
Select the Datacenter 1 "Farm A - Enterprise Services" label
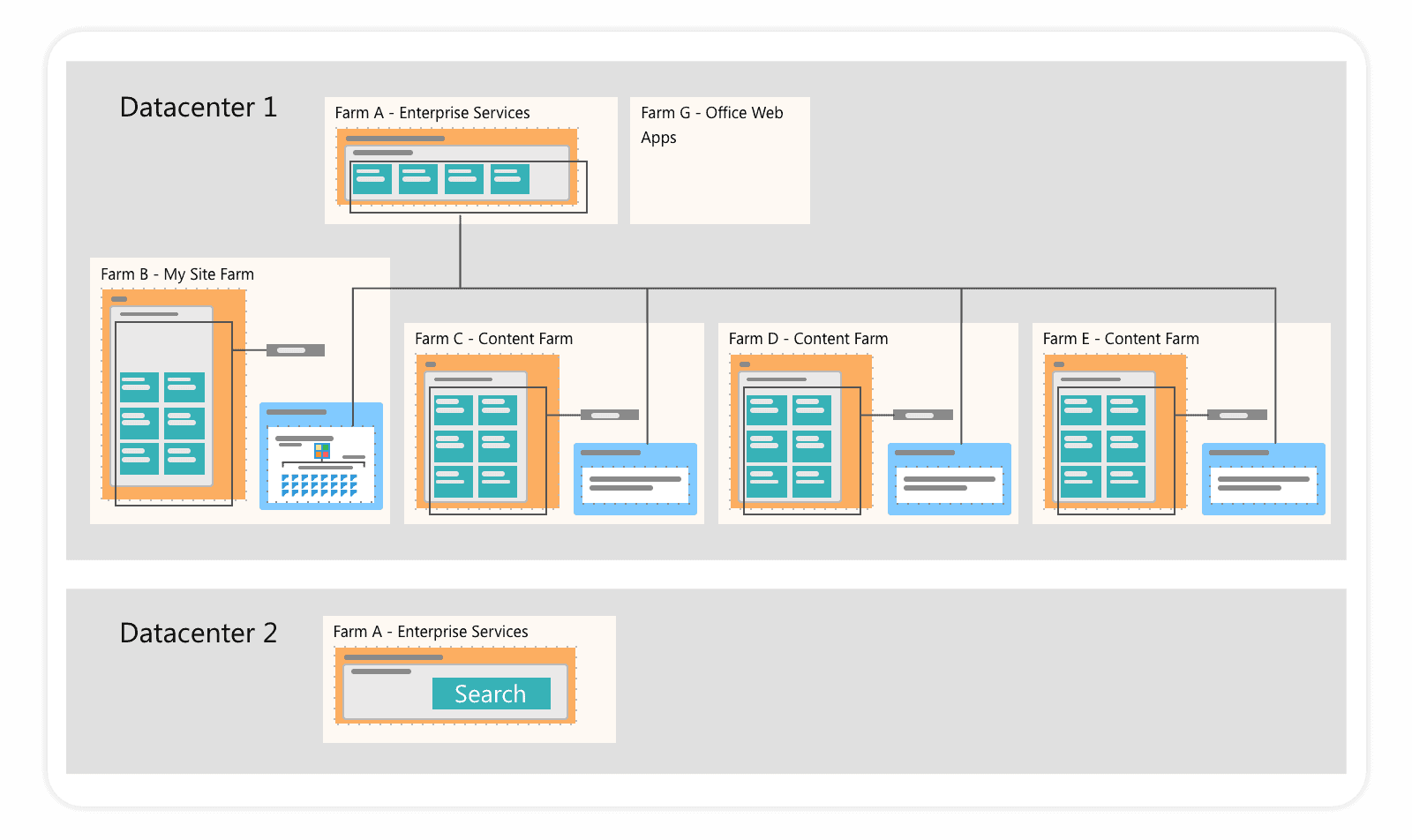(x=432, y=113)
